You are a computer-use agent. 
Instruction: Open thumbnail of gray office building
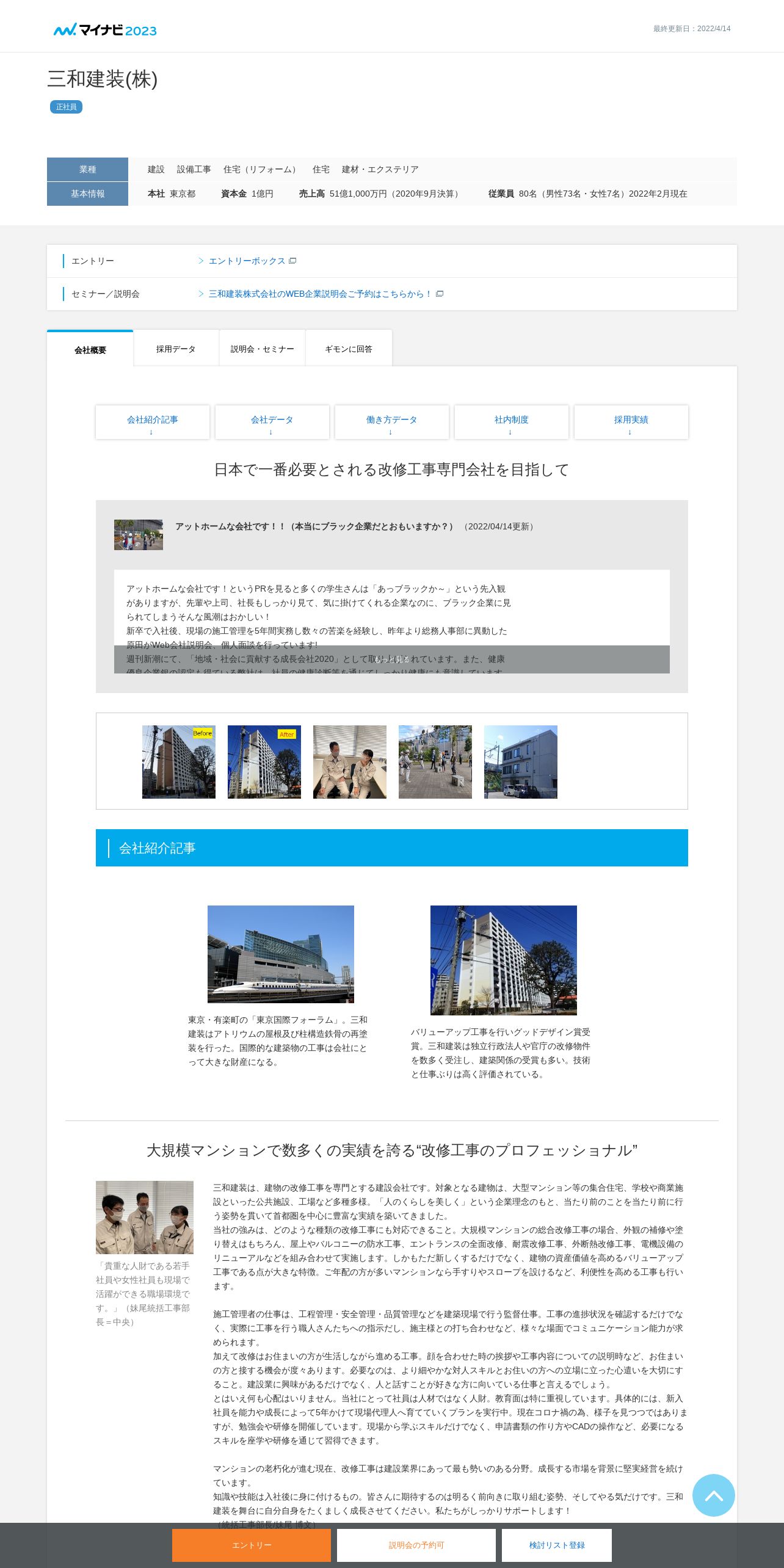click(x=521, y=762)
